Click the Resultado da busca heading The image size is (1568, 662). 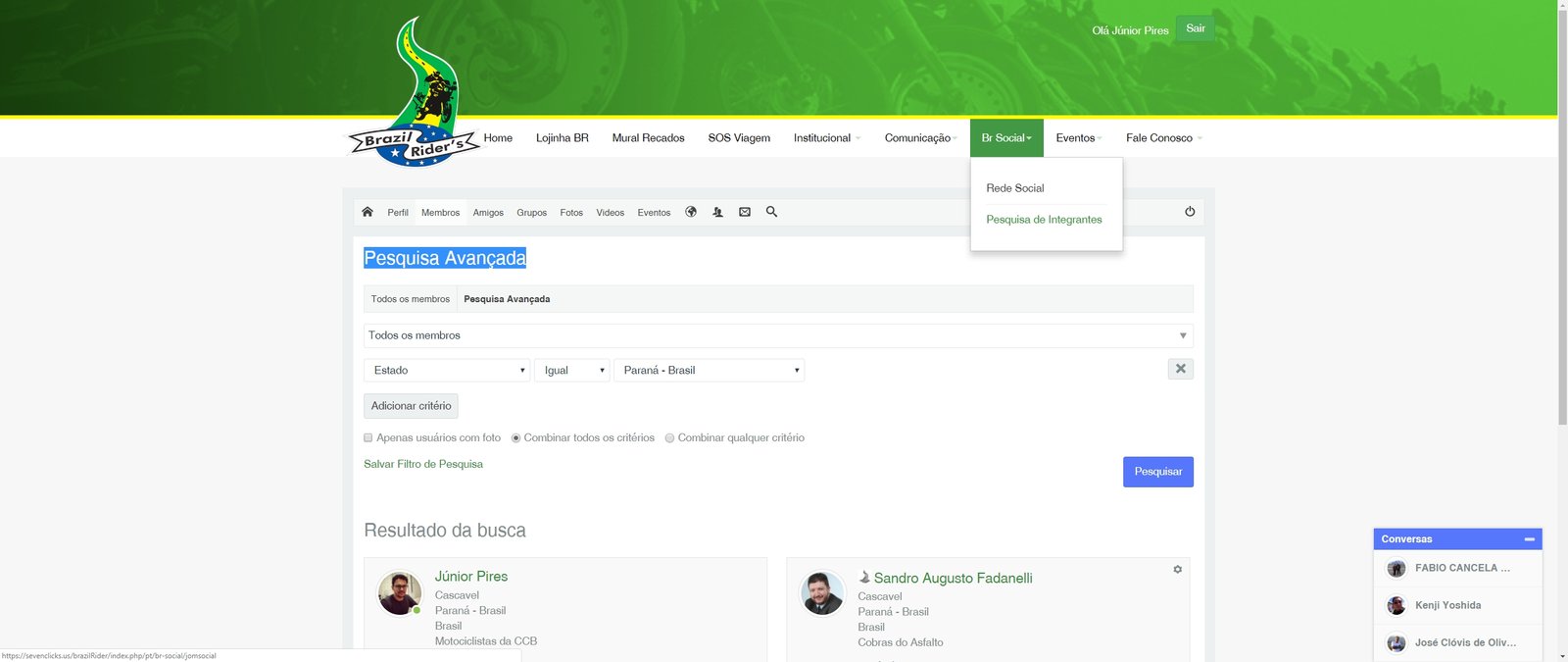[445, 531]
